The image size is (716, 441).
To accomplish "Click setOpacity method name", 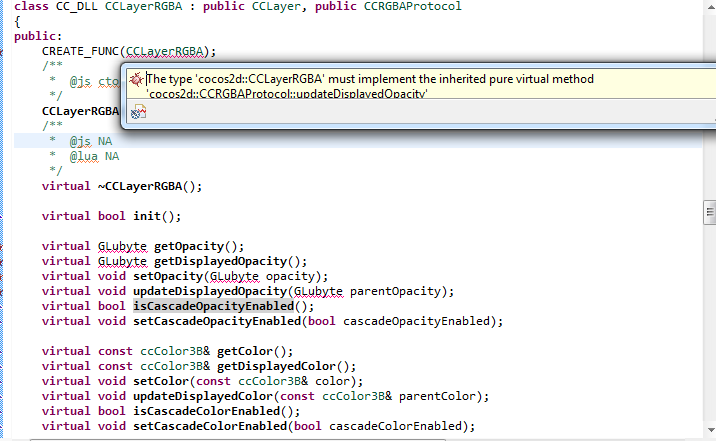I will 168,276.
